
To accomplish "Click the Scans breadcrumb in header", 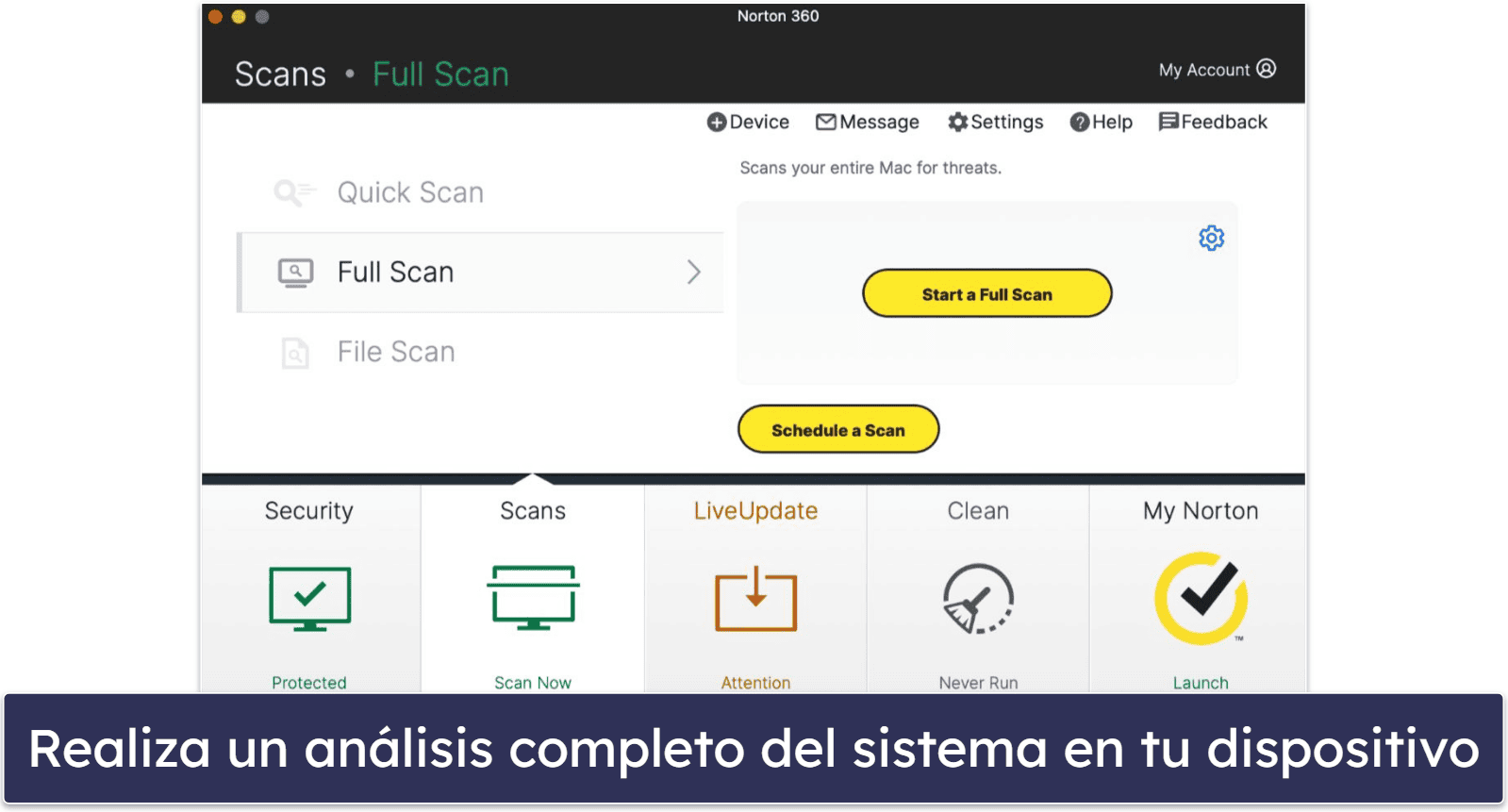I will pos(280,75).
